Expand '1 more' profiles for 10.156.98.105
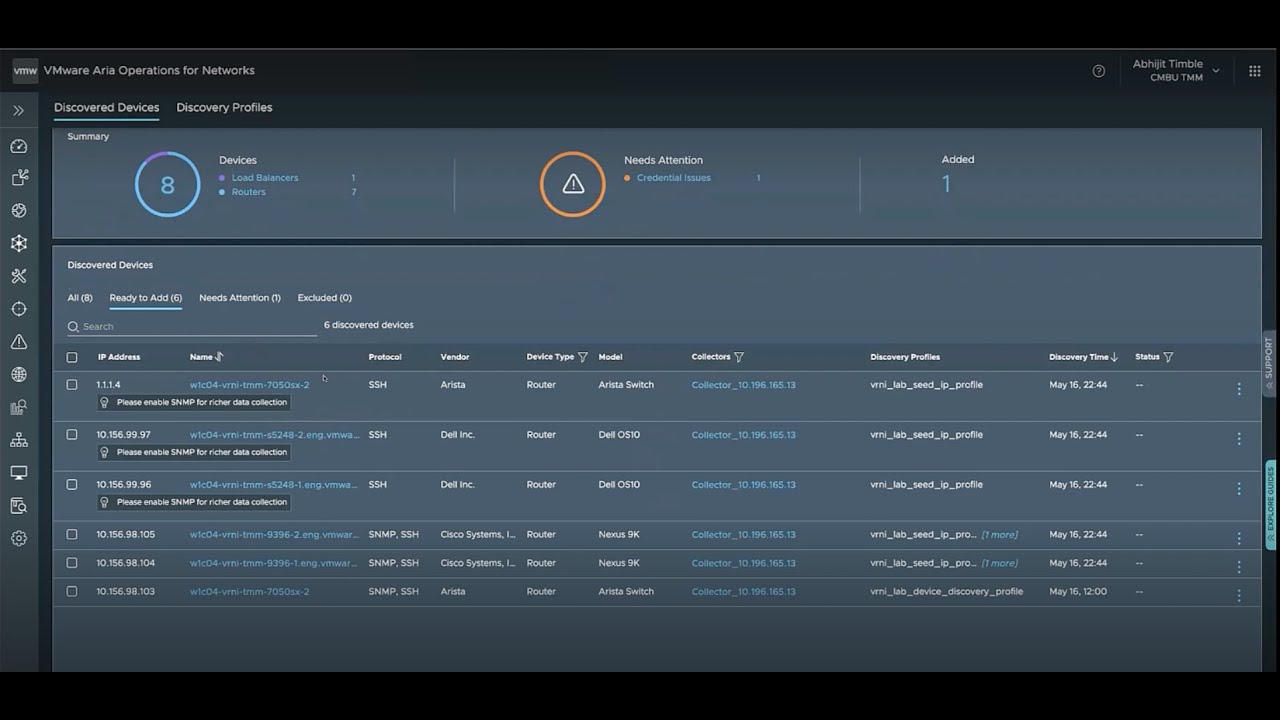Screen dimensions: 1280x720 [999, 535]
